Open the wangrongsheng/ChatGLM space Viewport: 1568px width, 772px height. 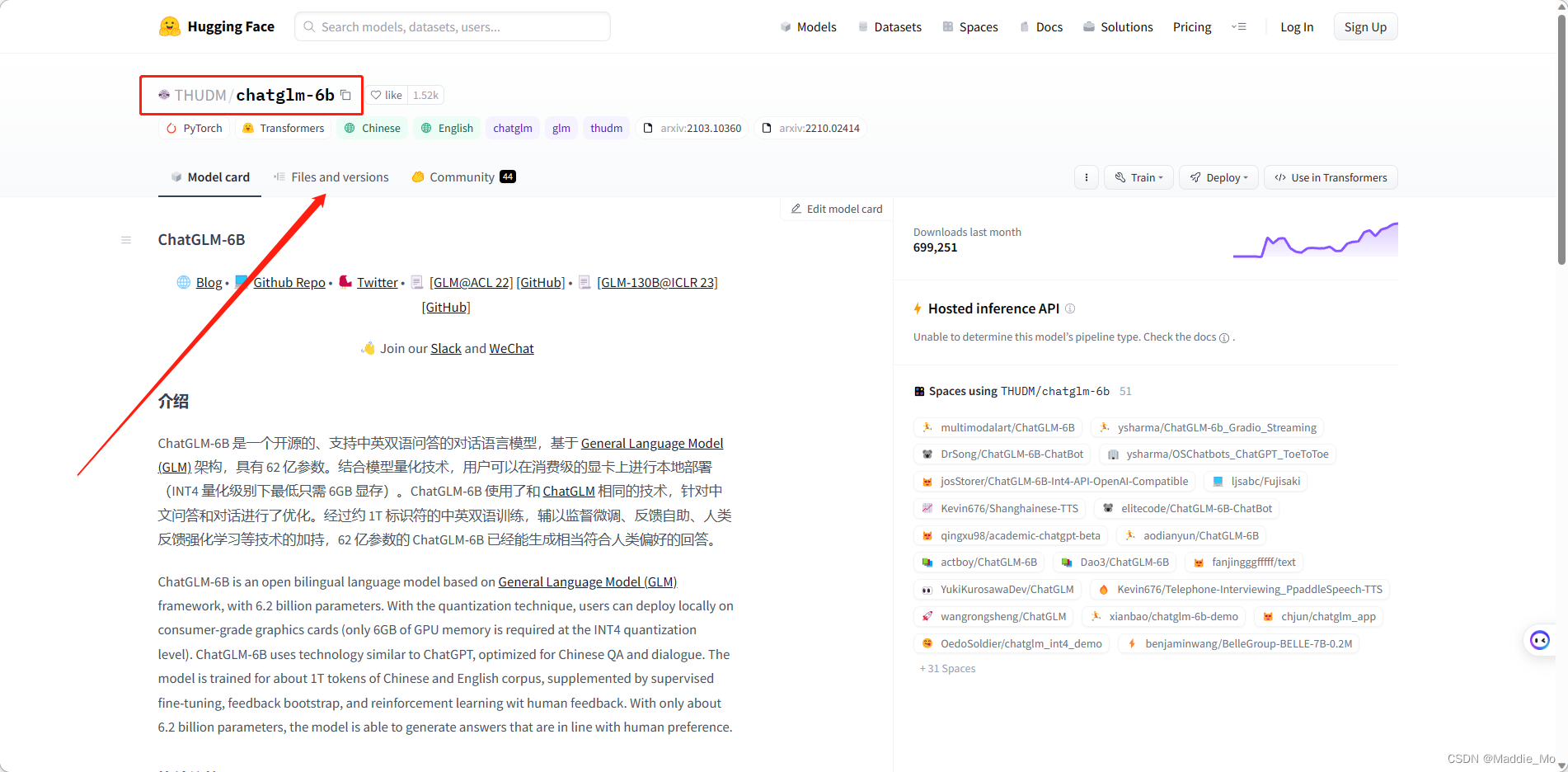[994, 617]
